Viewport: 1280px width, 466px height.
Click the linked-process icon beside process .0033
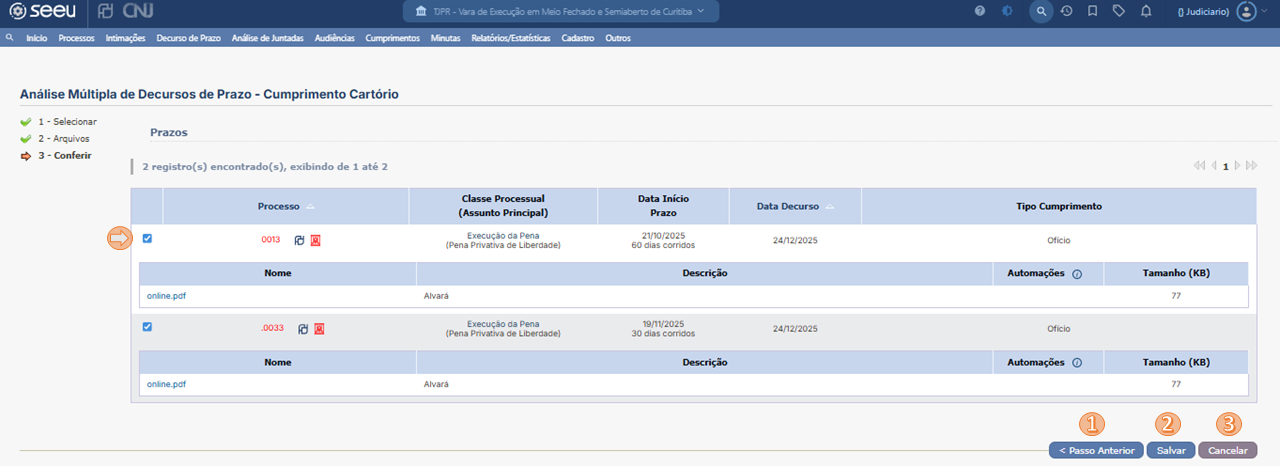pos(302,328)
